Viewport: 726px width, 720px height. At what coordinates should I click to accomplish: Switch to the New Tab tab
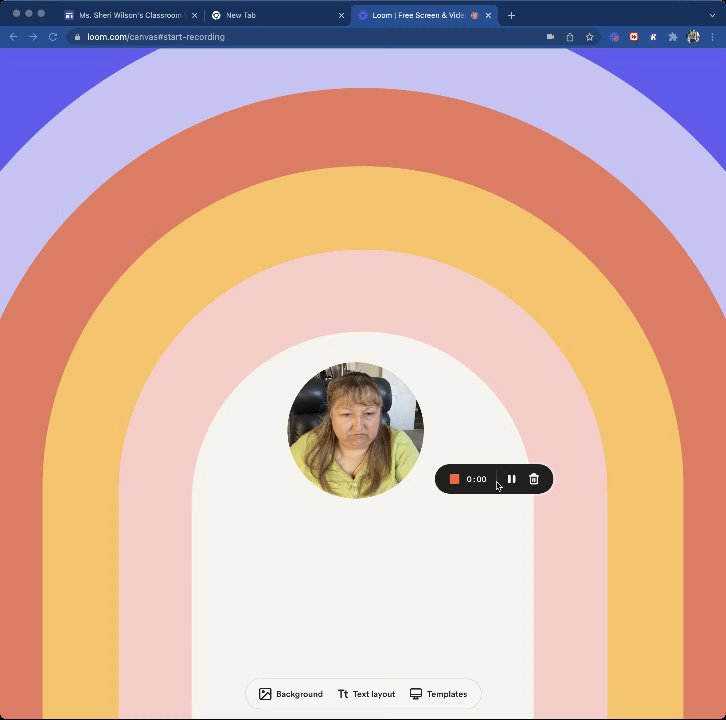click(x=278, y=15)
